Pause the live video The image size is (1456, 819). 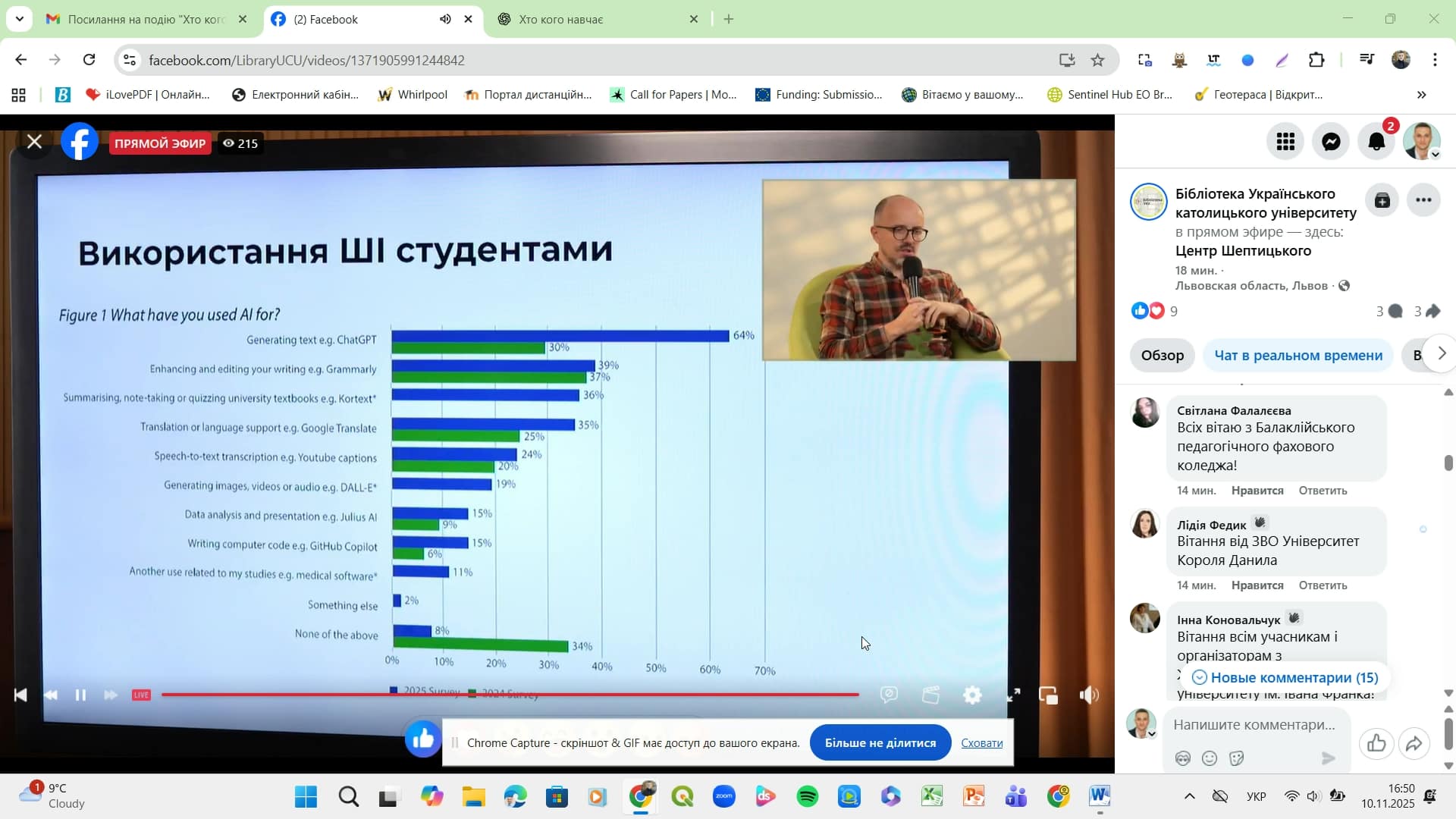(x=80, y=695)
